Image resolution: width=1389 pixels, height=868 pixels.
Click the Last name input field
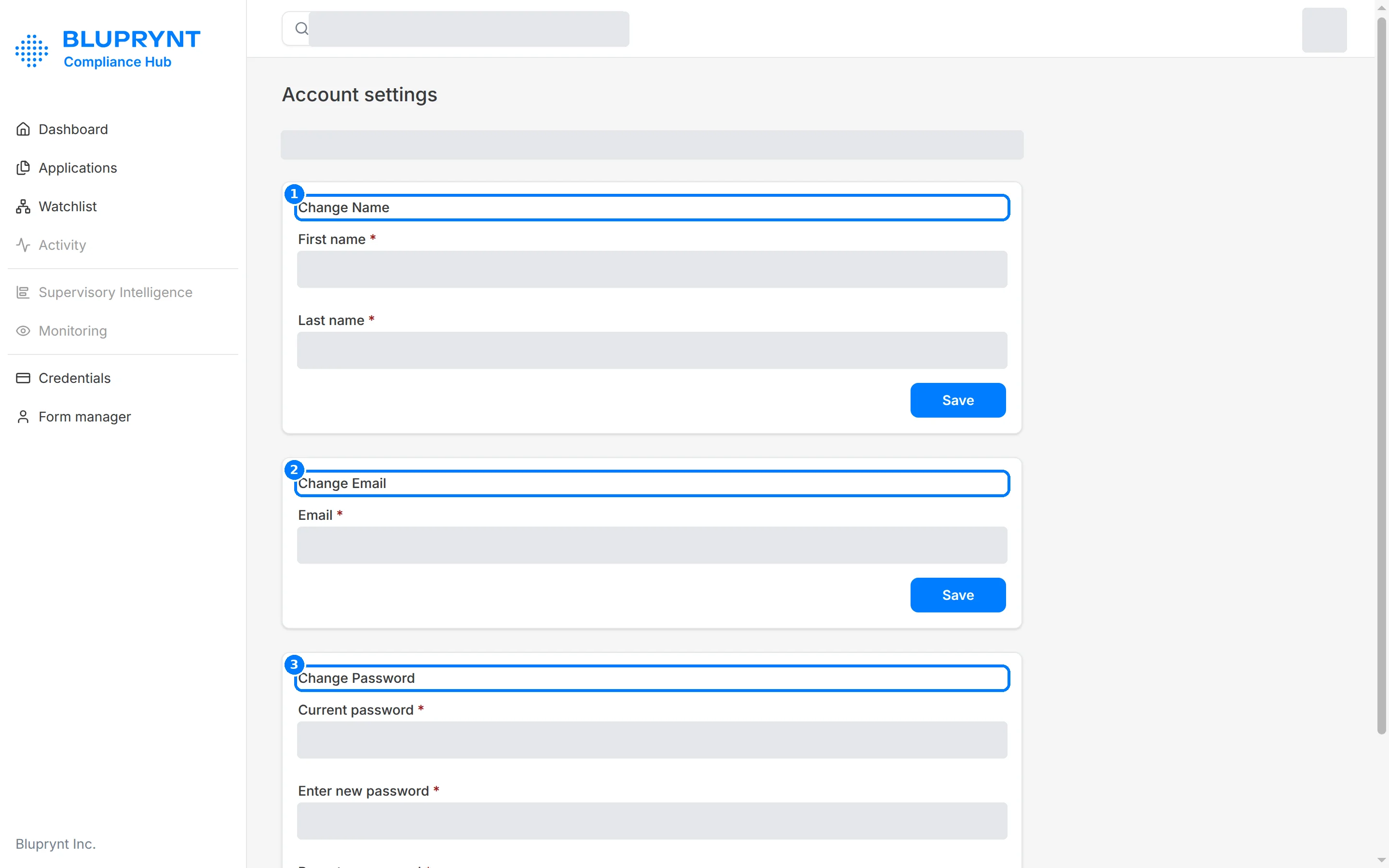click(x=652, y=350)
